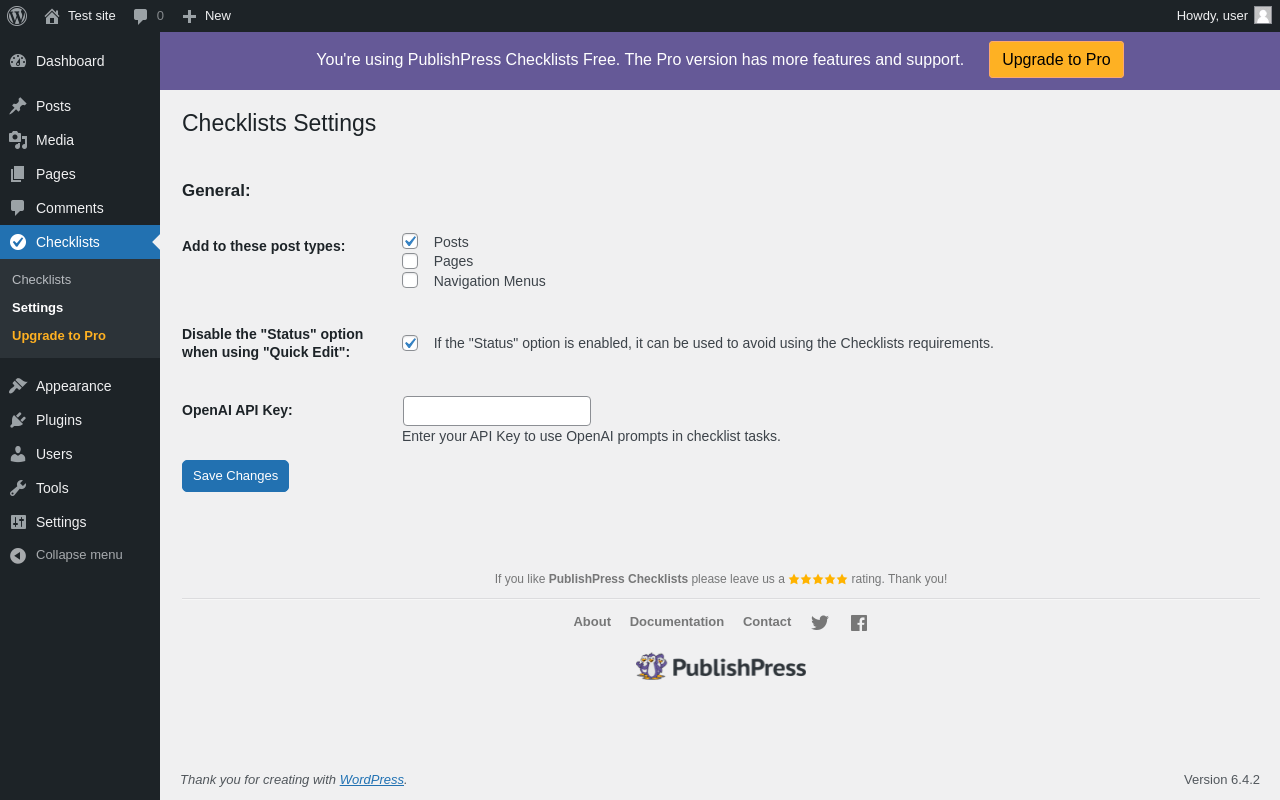Click the Navigation Menus label text
Viewport: 1280px width, 800px height.
pyautogui.click(x=490, y=281)
